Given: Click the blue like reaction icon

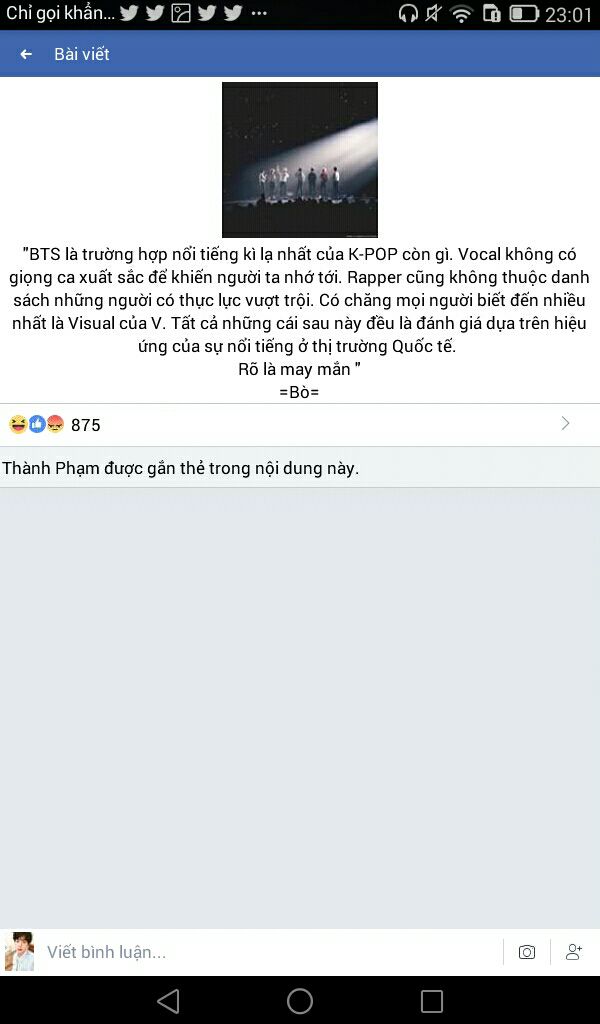Looking at the screenshot, I should (x=37, y=424).
